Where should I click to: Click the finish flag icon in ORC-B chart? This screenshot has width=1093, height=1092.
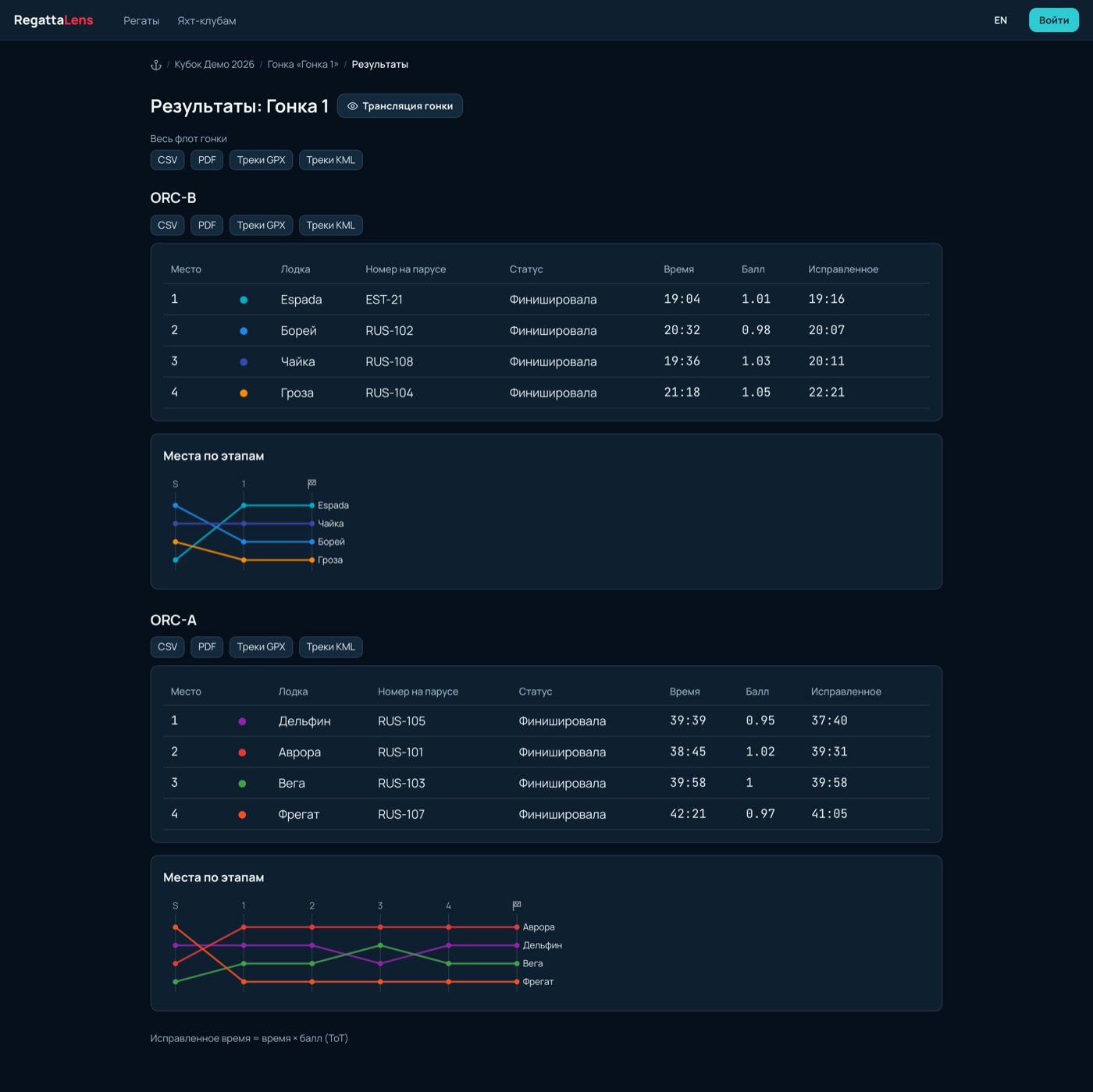(x=312, y=484)
